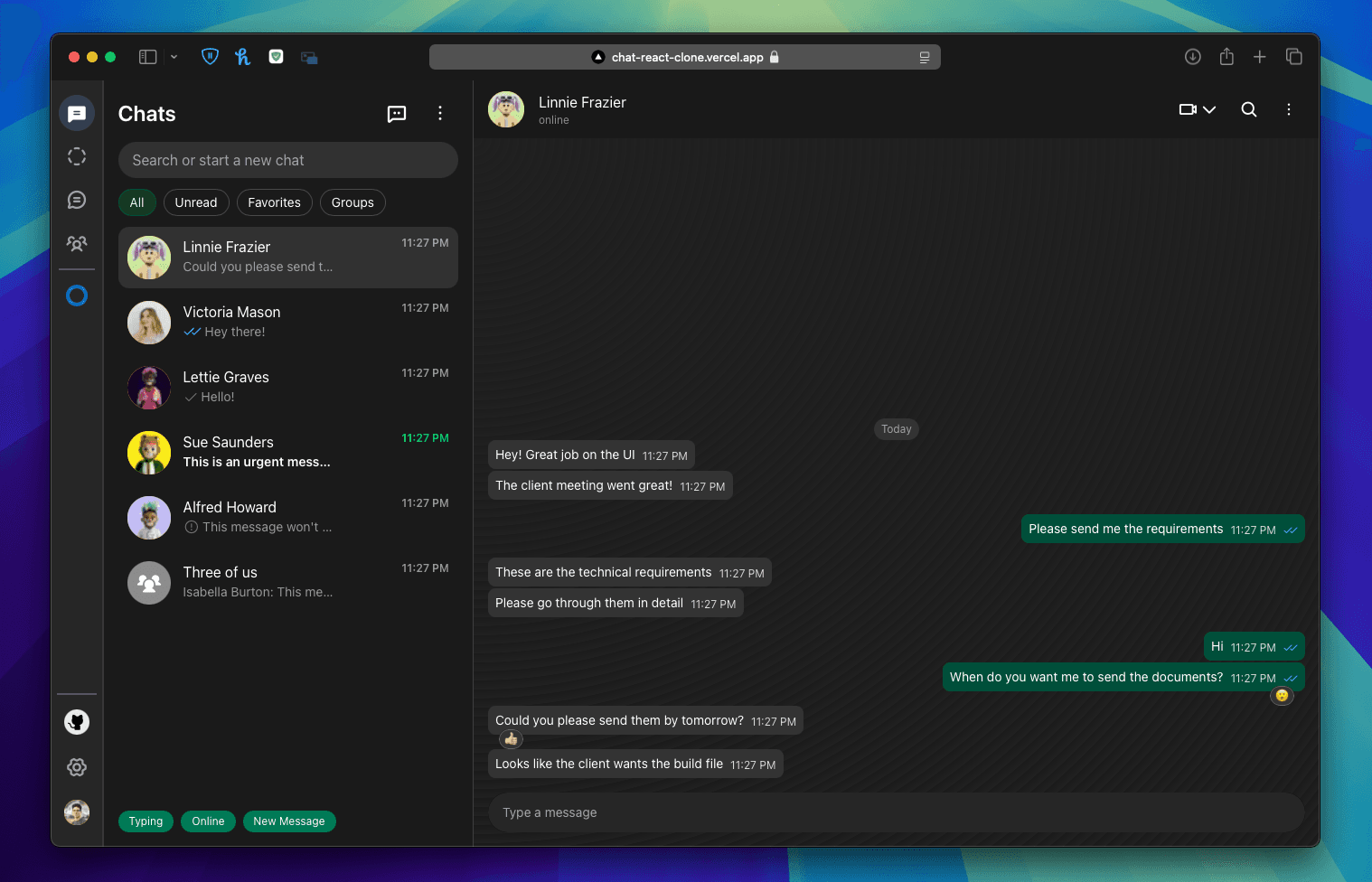Open the Channels icon in sidebar
Image resolution: width=1372 pixels, height=882 pixels.
point(77,200)
